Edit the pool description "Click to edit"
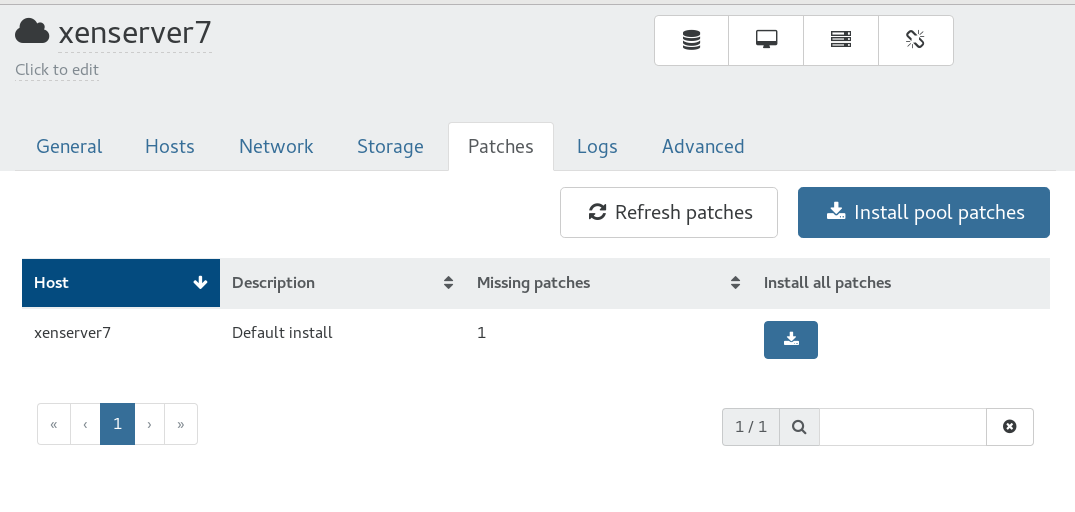The height and width of the screenshot is (512, 1075). (x=57, y=70)
